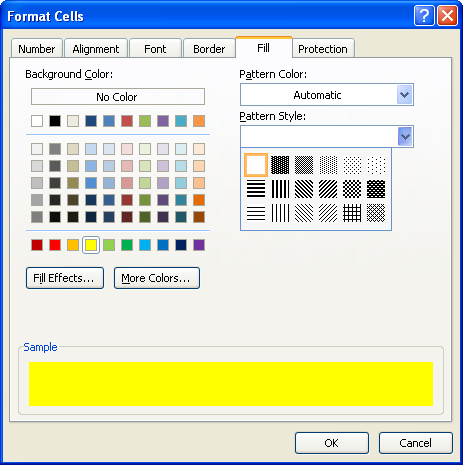Select the orange theme color in top row
This screenshot has height=465, width=463.
click(x=199, y=121)
